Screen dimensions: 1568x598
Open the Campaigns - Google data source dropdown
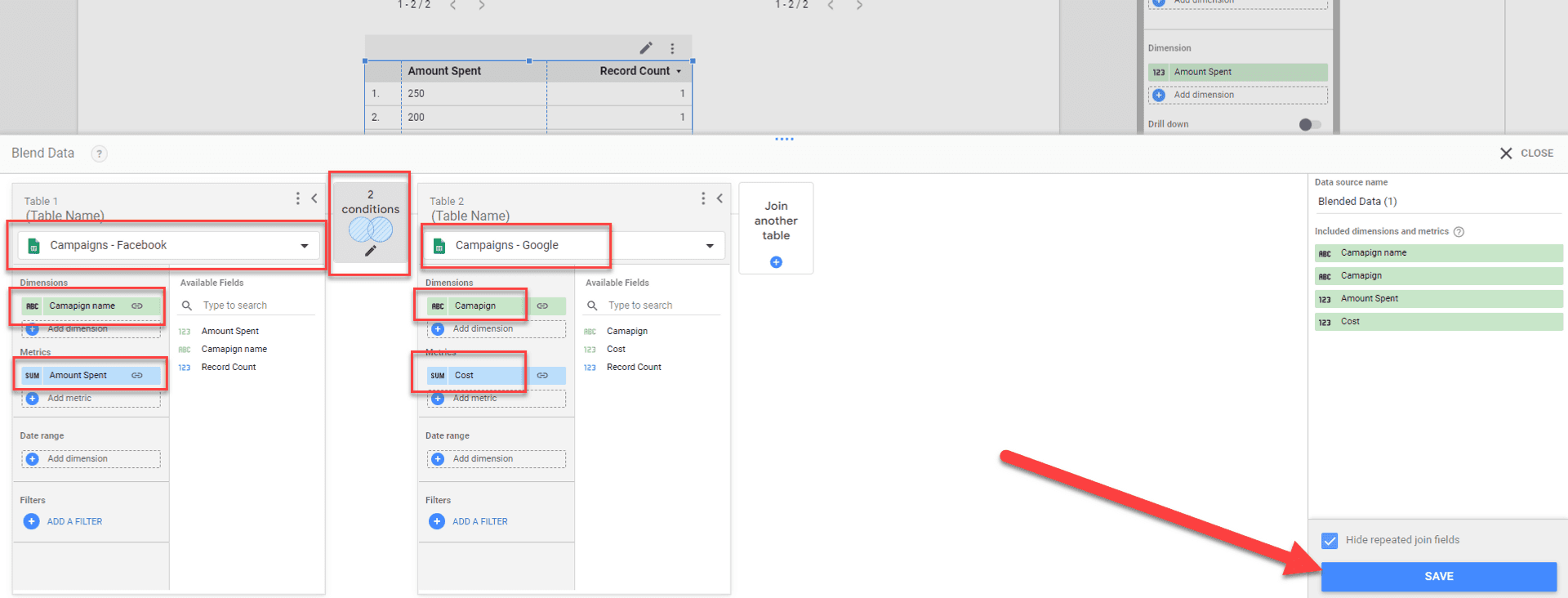pos(574,245)
